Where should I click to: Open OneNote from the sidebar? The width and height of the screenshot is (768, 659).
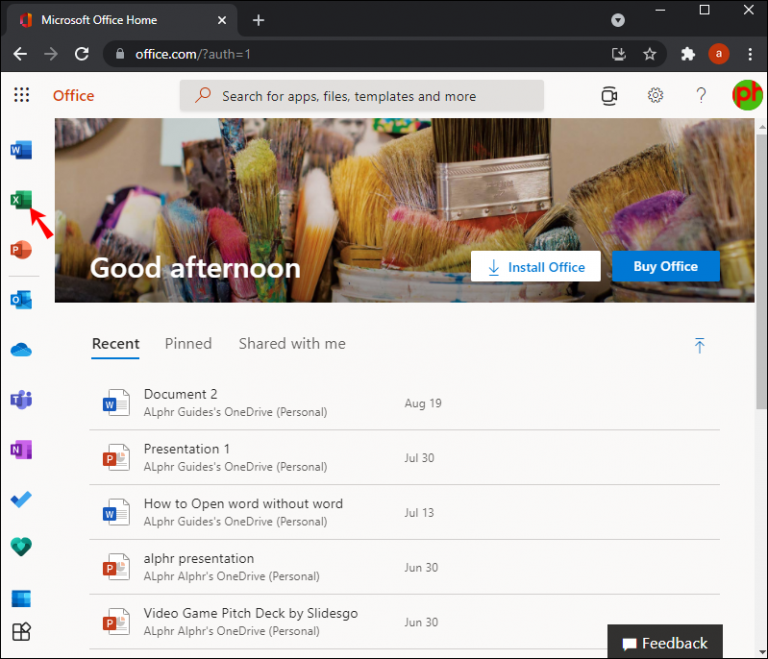[21, 450]
